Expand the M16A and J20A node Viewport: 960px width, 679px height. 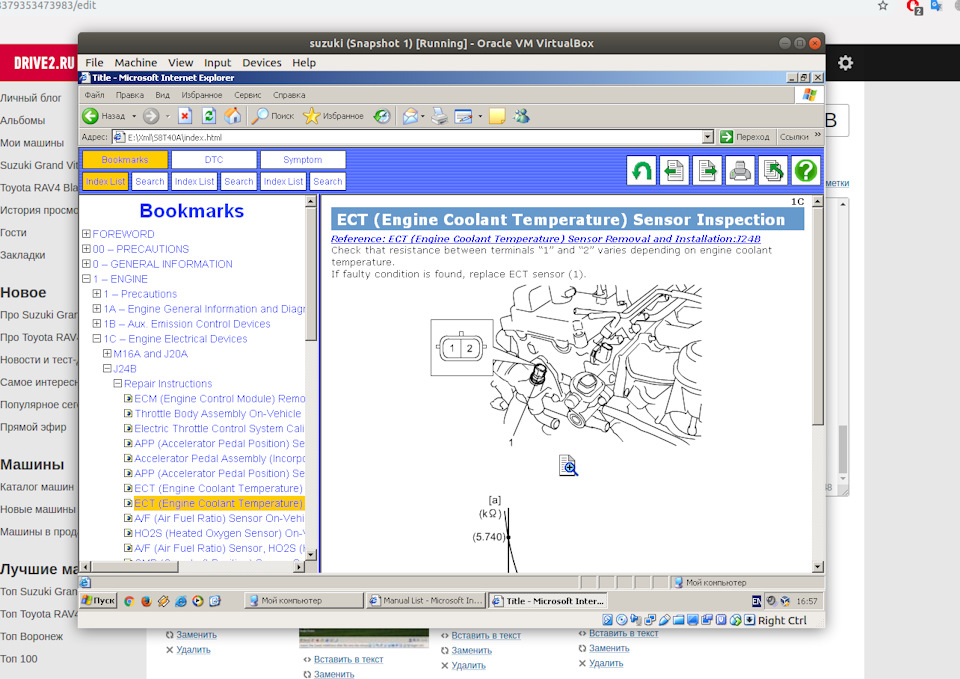click(107, 354)
